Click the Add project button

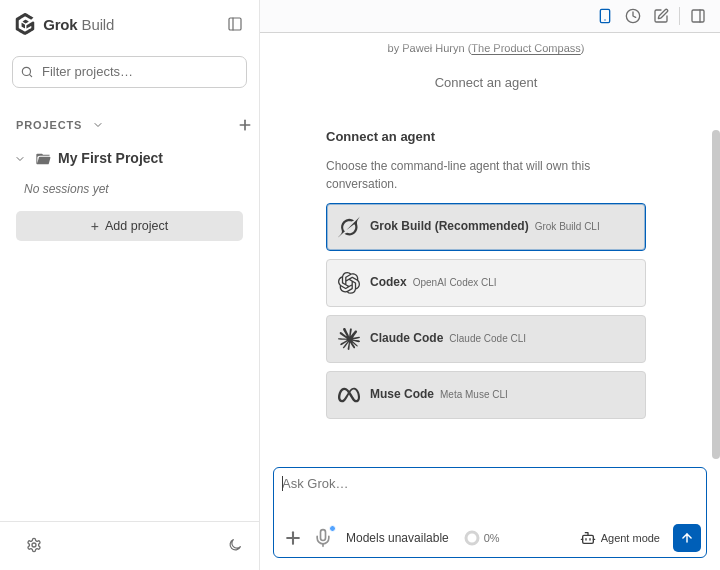[129, 226]
